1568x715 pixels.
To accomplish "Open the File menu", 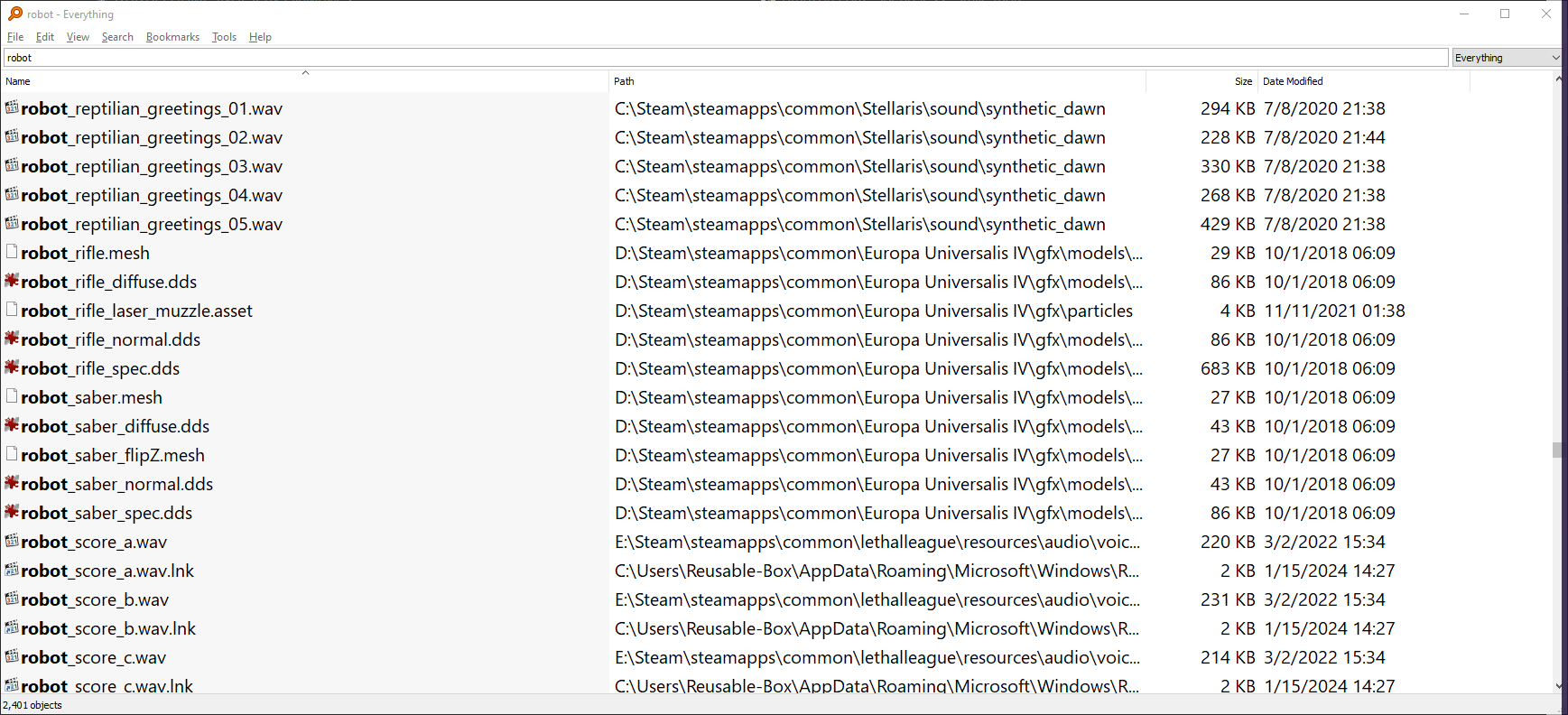I will (x=15, y=37).
